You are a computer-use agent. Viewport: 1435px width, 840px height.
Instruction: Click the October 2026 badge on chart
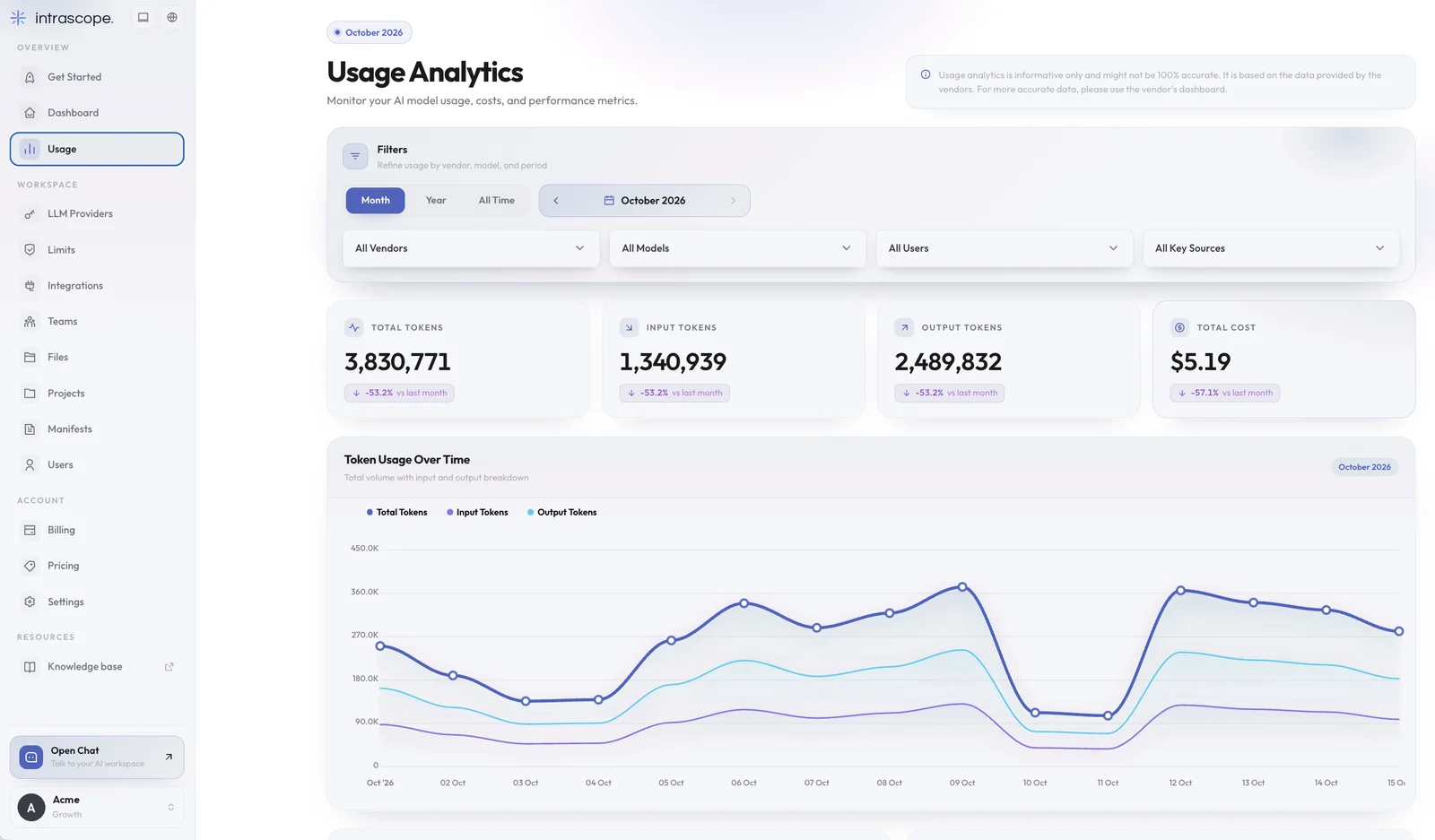click(x=1364, y=467)
